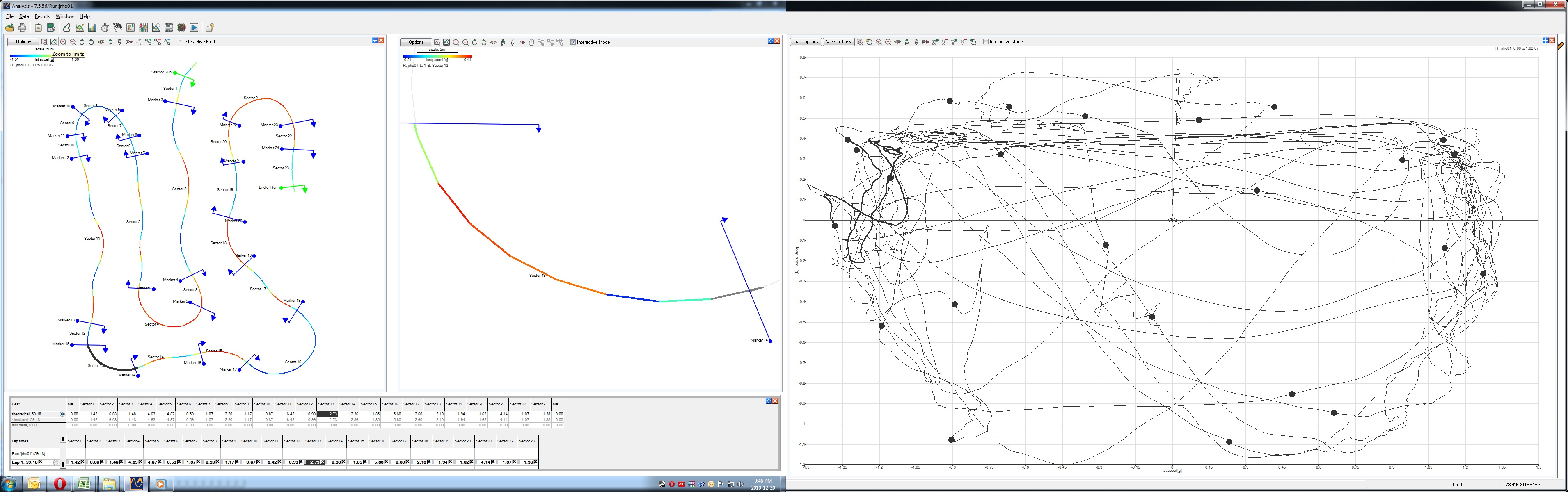This screenshot has height=492, width=1568.
Task: Open Excel from the taskbar
Action: coord(84,484)
